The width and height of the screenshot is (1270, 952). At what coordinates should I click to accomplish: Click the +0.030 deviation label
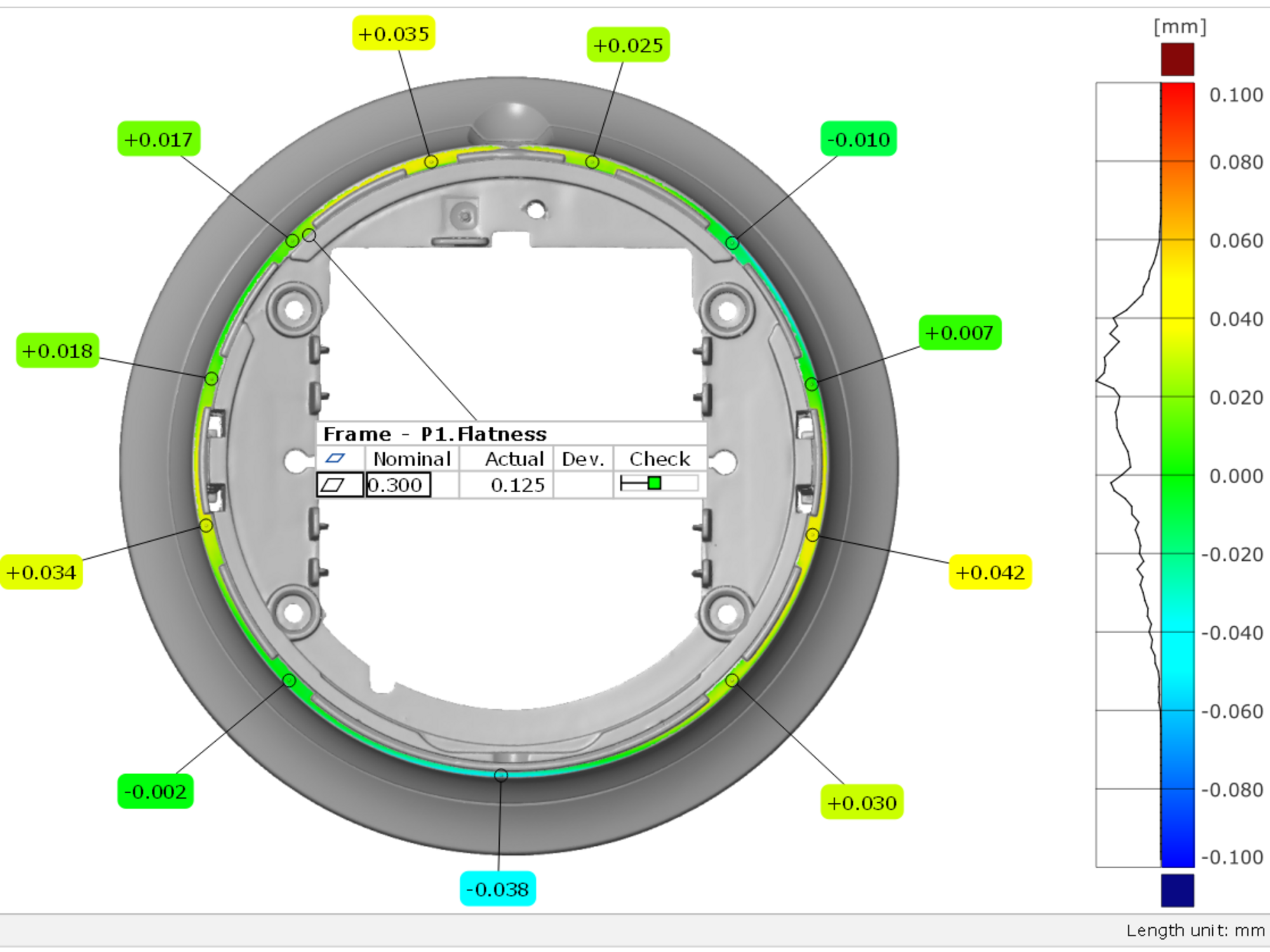click(x=862, y=802)
